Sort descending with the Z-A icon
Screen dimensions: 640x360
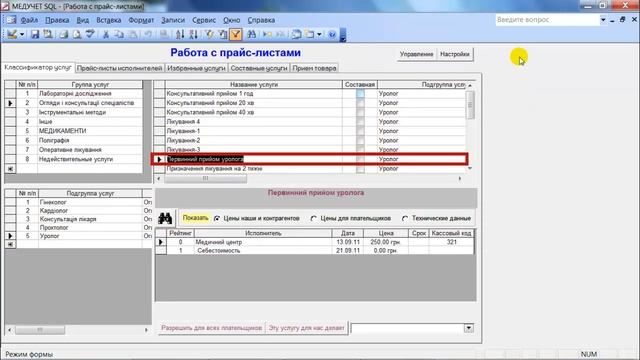(x=194, y=35)
